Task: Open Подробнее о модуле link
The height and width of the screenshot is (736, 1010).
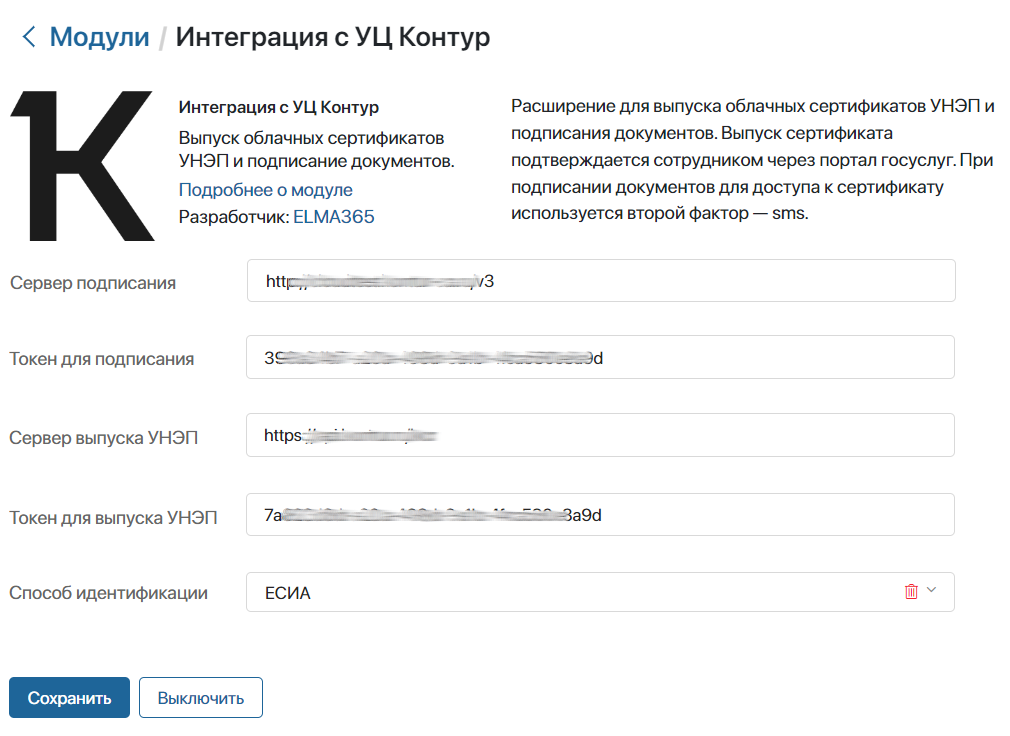Action: pos(265,190)
